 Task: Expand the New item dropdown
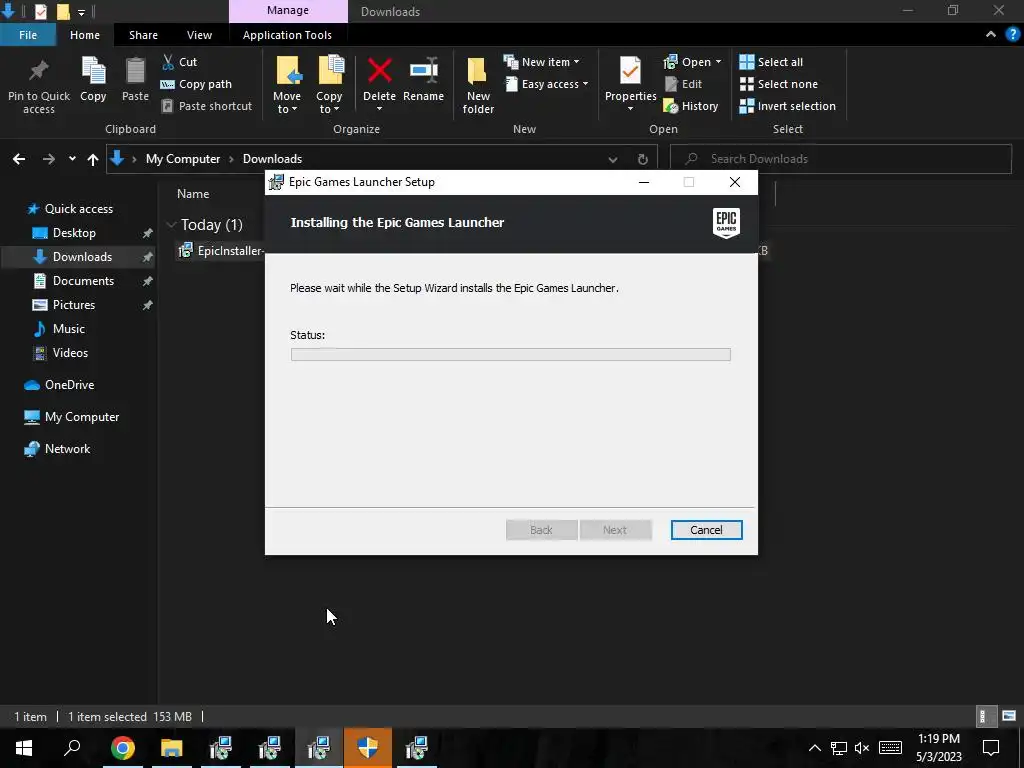(541, 62)
